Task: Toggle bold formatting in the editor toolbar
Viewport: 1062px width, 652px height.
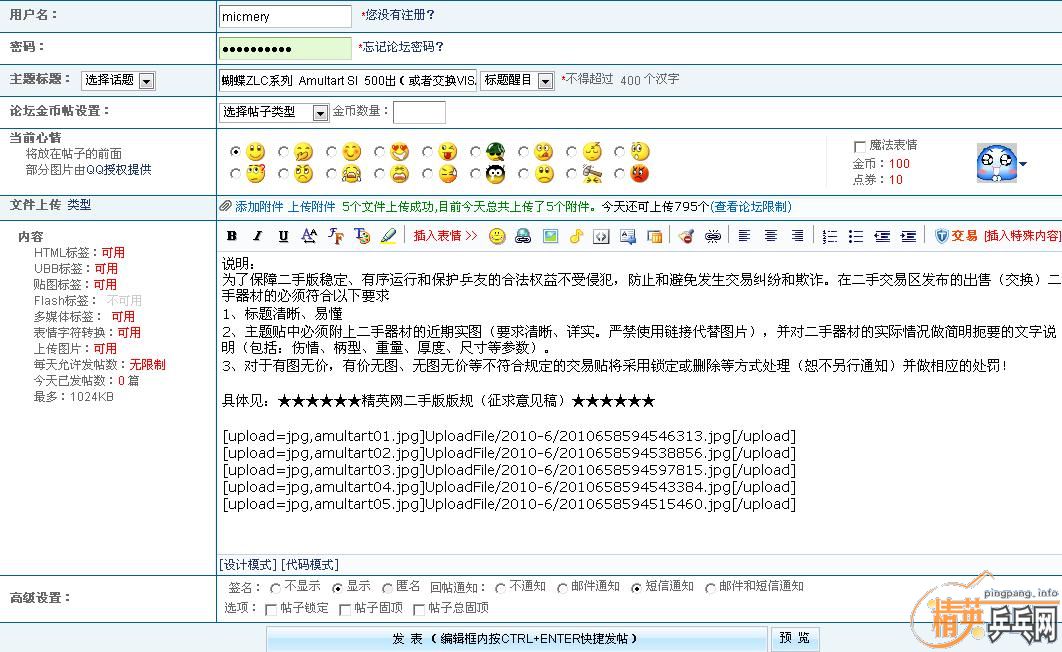Action: 232,236
